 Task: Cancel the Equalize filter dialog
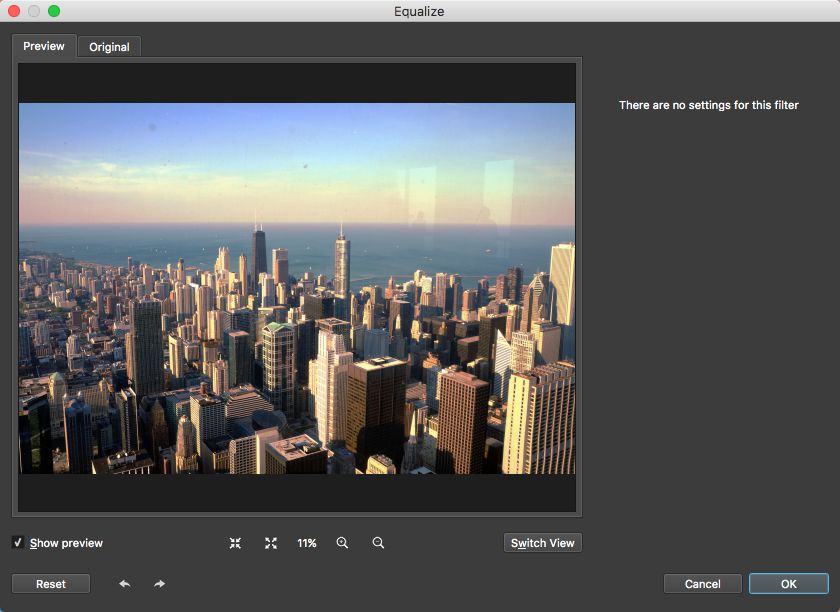click(703, 584)
